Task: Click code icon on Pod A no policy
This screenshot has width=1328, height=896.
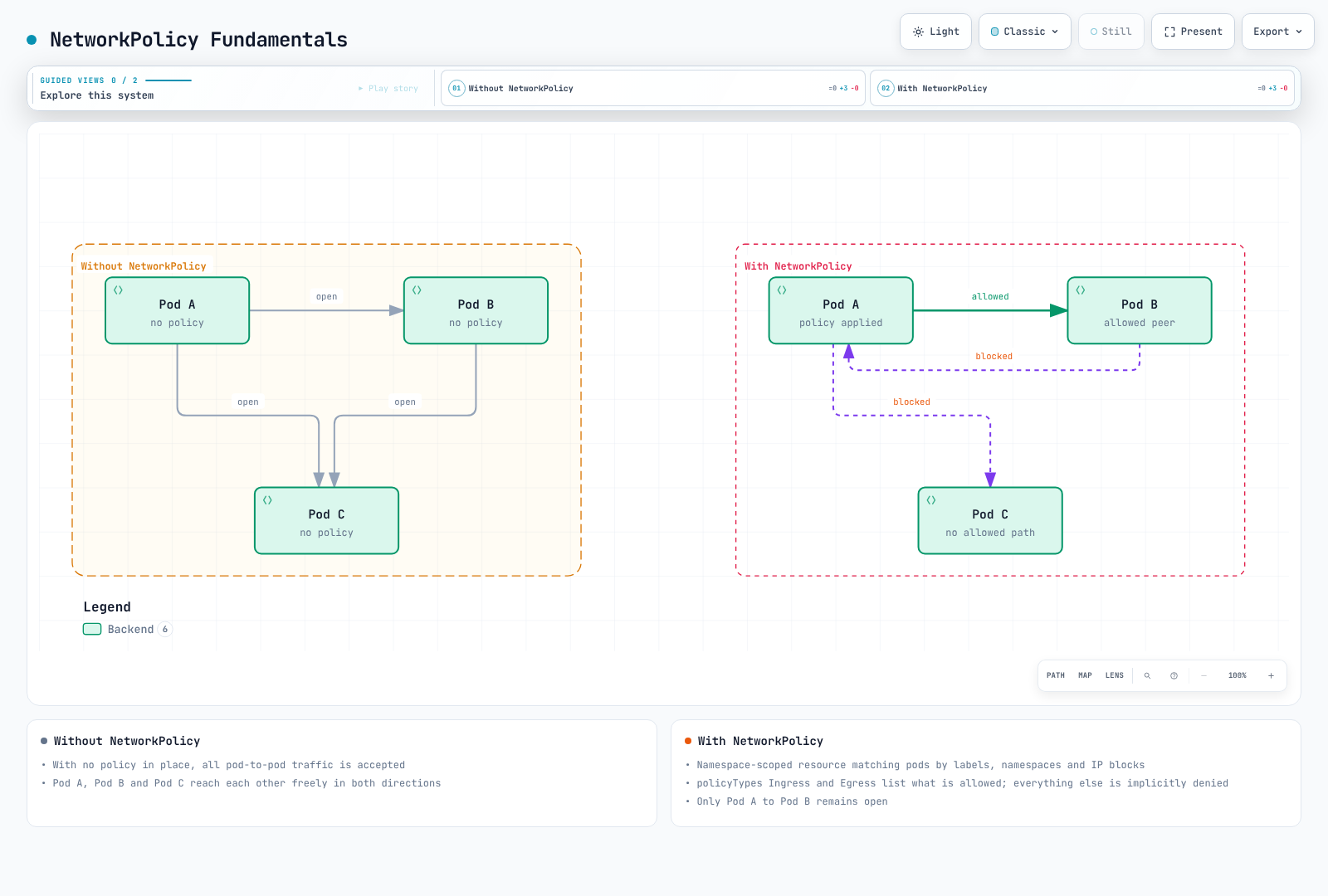Action: tap(119, 290)
